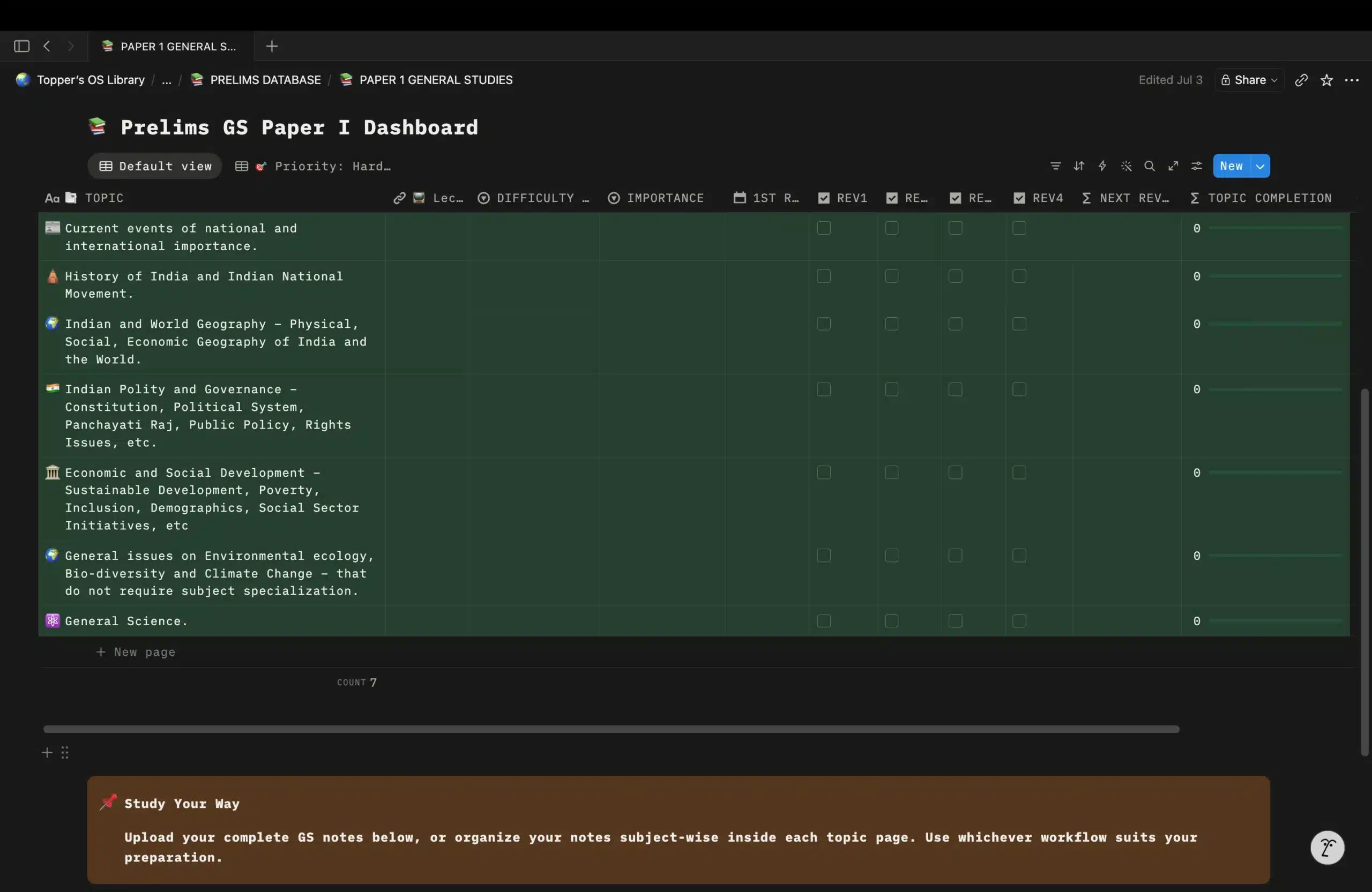The image size is (1372, 892).
Task: Copy page link icon next to Share
Action: coord(1301,80)
